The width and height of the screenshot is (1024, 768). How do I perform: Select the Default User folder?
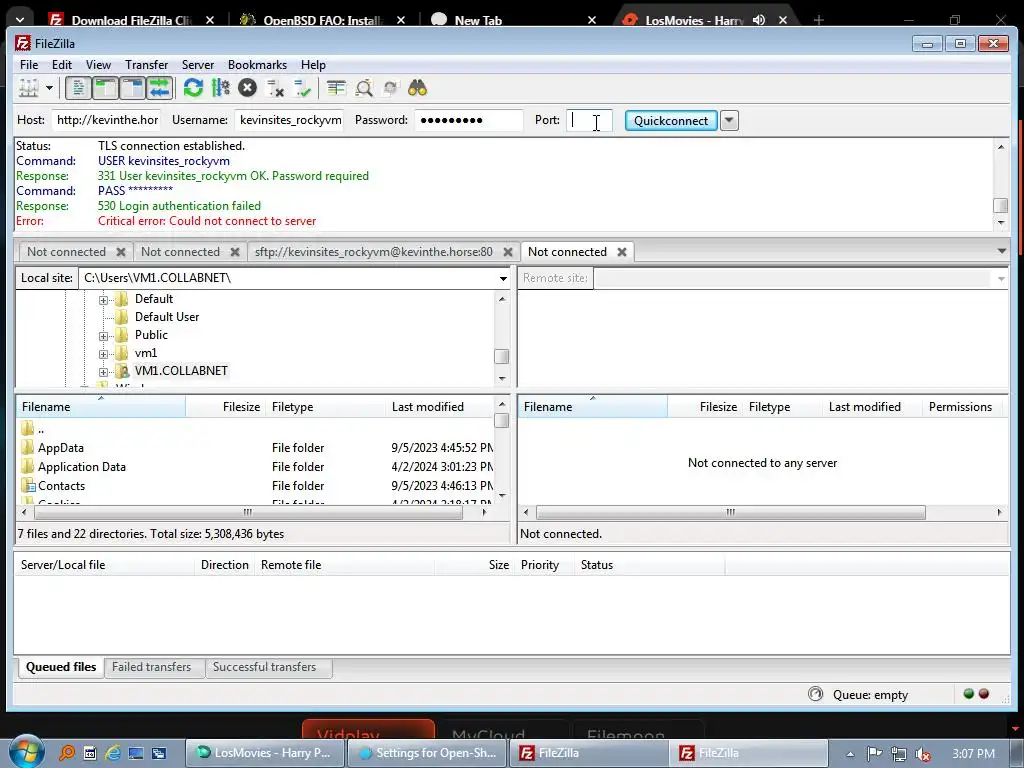point(167,317)
